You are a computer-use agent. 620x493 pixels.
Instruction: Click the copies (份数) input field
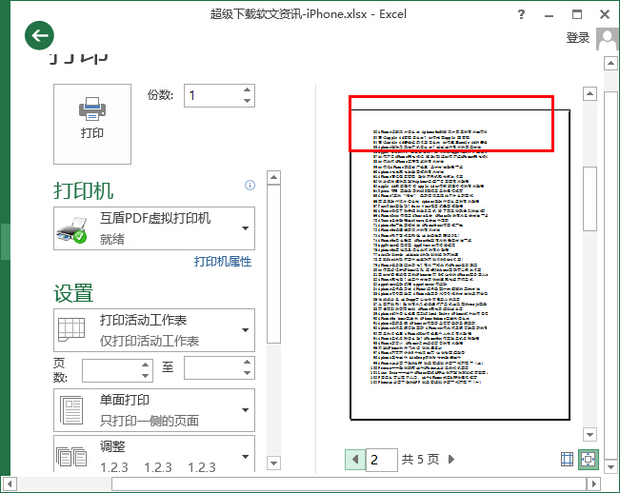213,96
